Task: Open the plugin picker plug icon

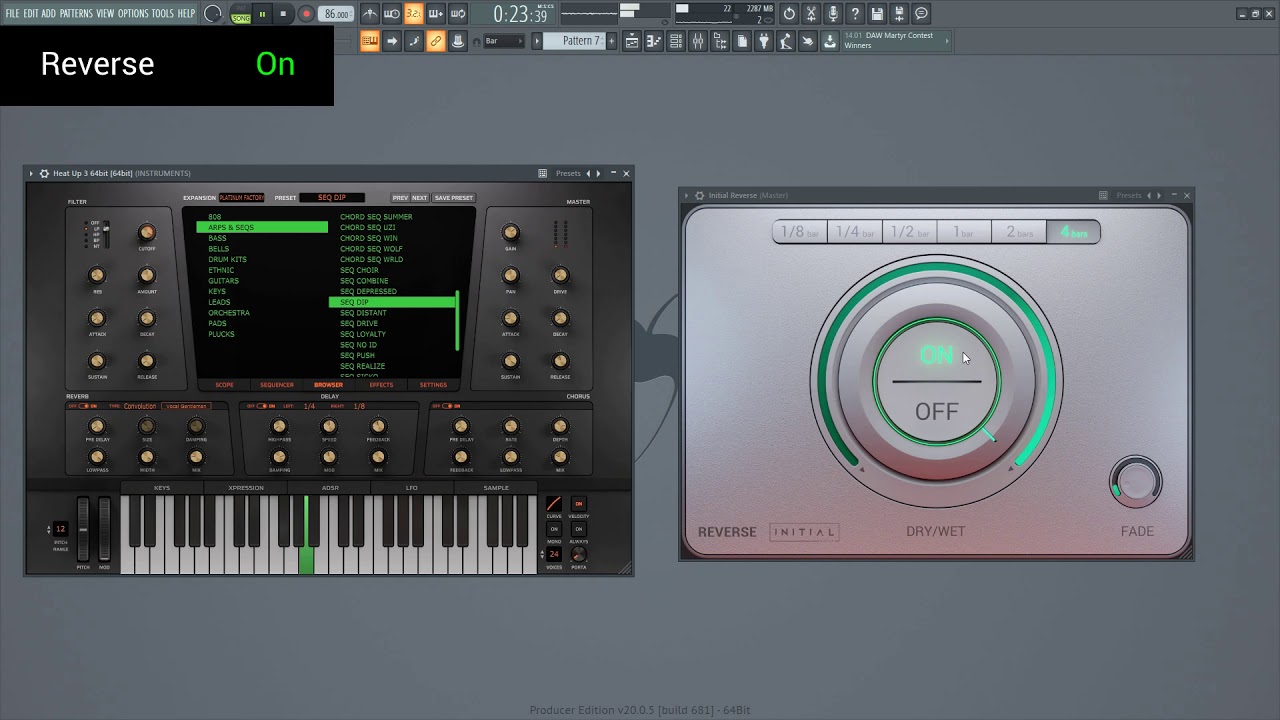Action: (764, 41)
